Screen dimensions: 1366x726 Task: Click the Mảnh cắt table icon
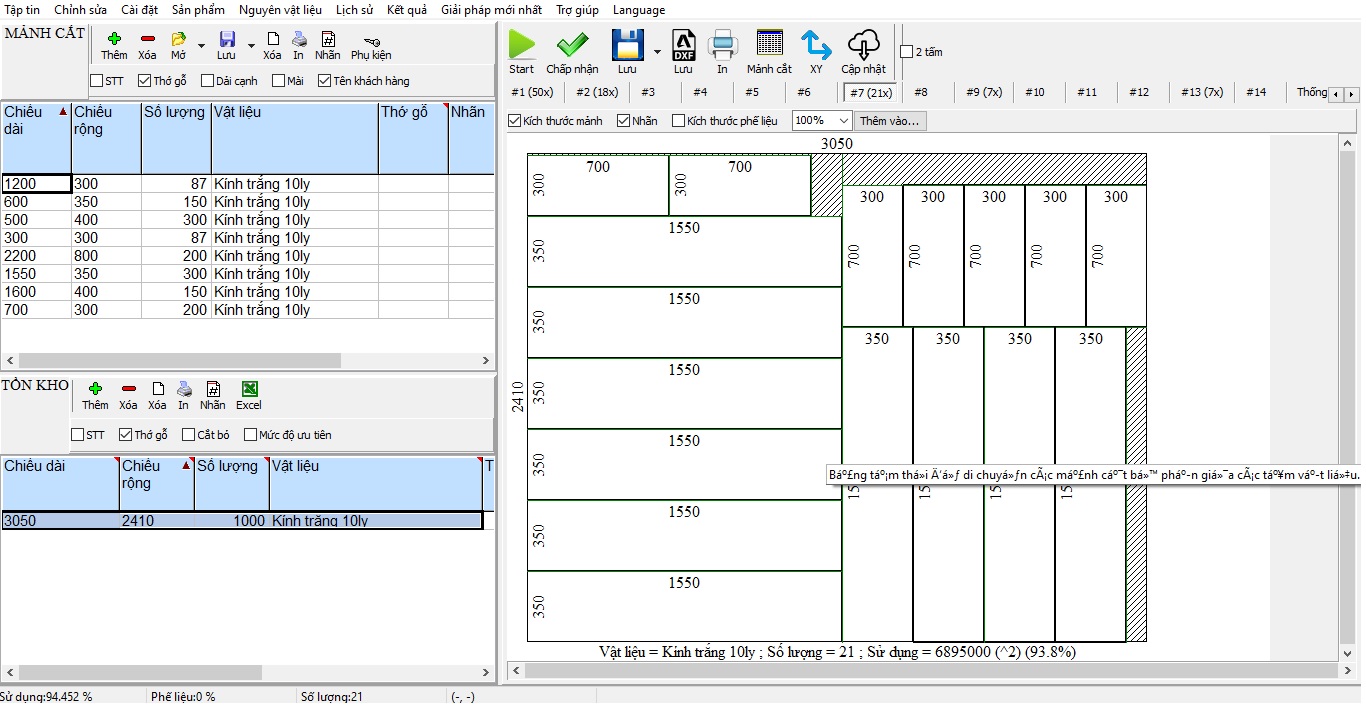pyautogui.click(x=769, y=45)
